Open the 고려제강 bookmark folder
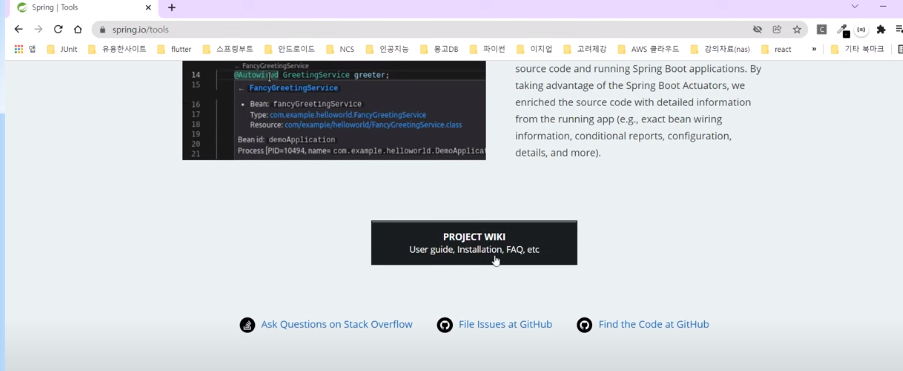 pyautogui.click(x=585, y=49)
